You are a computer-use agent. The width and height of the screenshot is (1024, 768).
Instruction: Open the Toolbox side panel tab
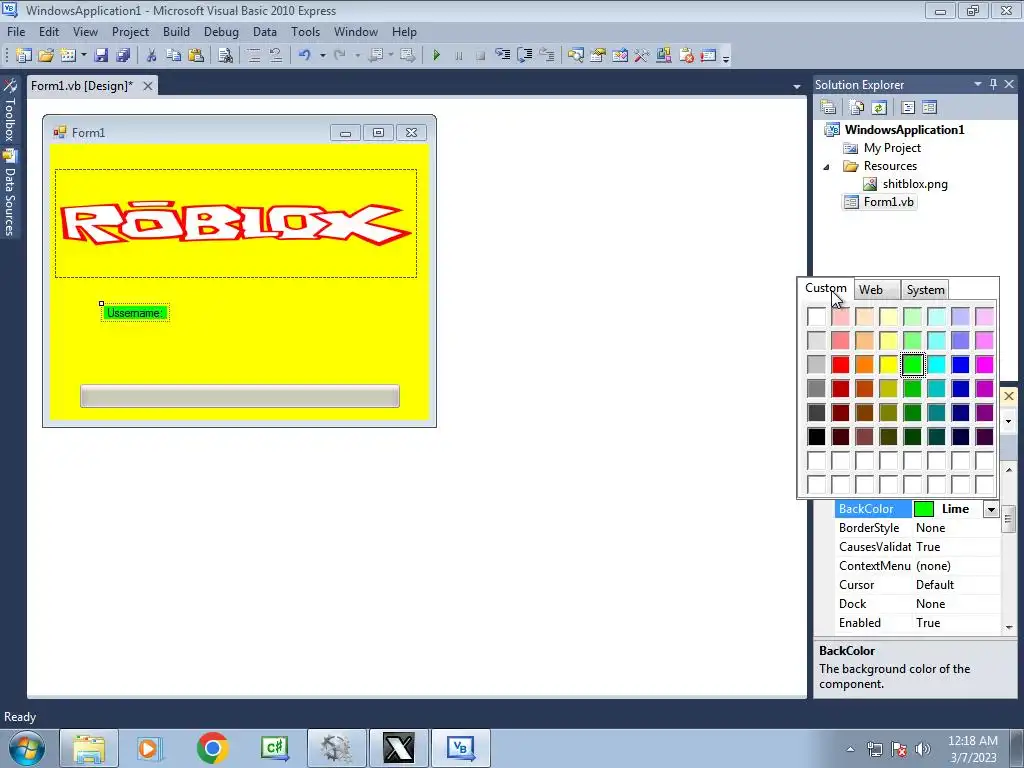click(x=10, y=110)
